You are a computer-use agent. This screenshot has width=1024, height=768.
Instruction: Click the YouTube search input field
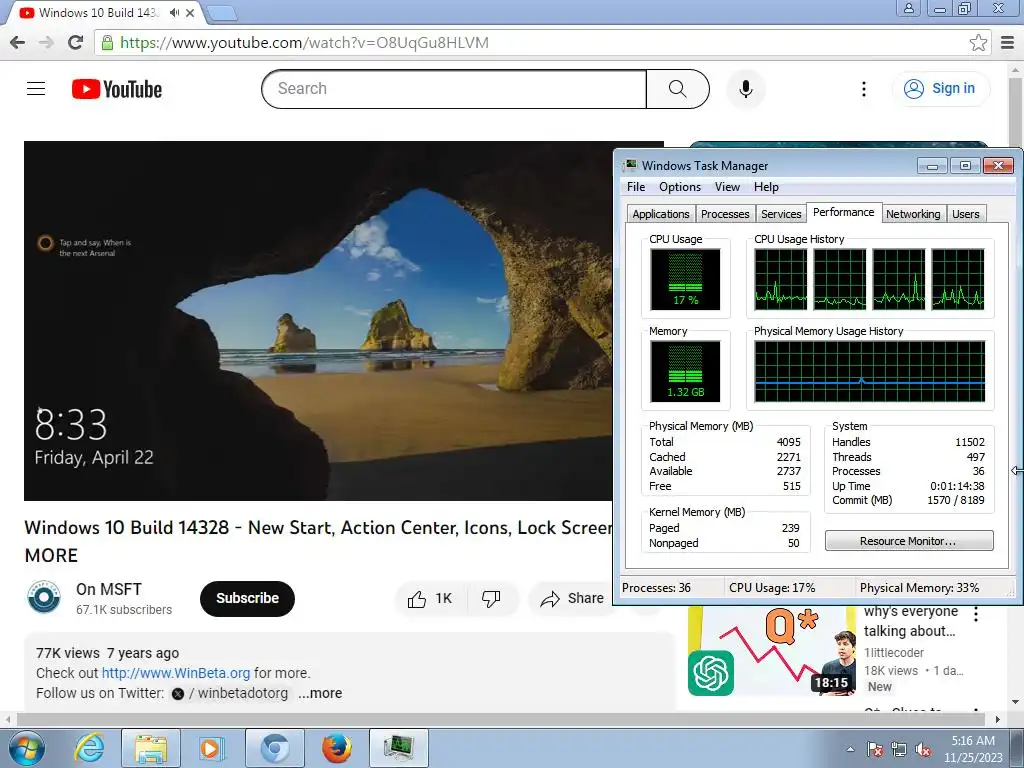coord(454,89)
